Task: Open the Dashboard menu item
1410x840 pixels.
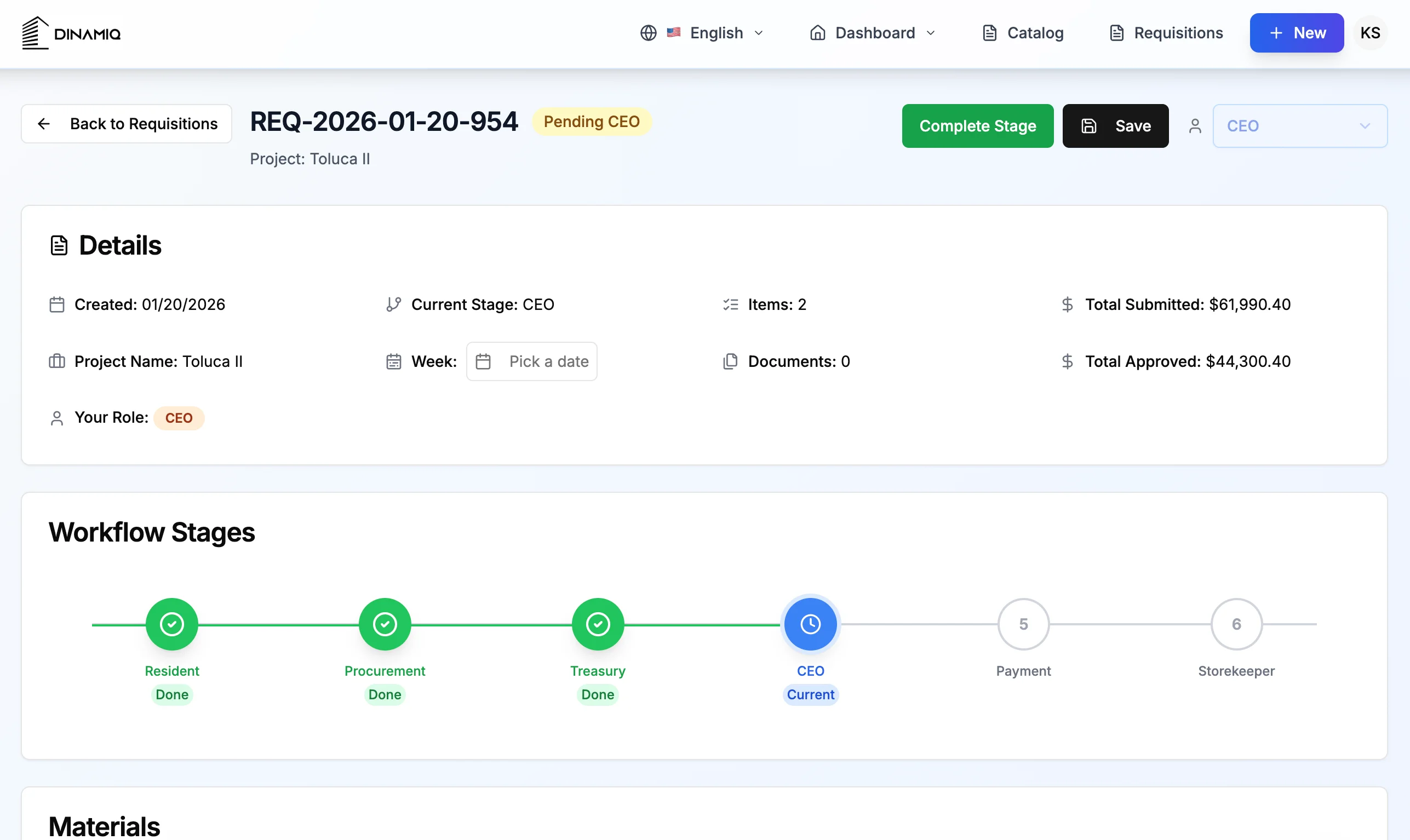Action: click(x=872, y=33)
